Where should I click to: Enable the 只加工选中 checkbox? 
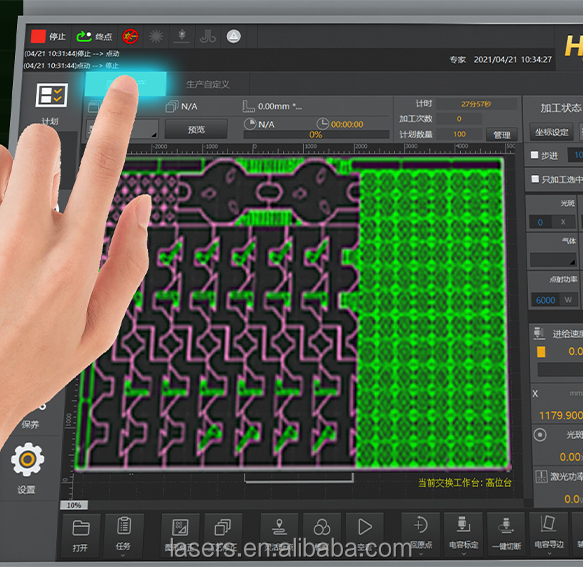pos(535,179)
